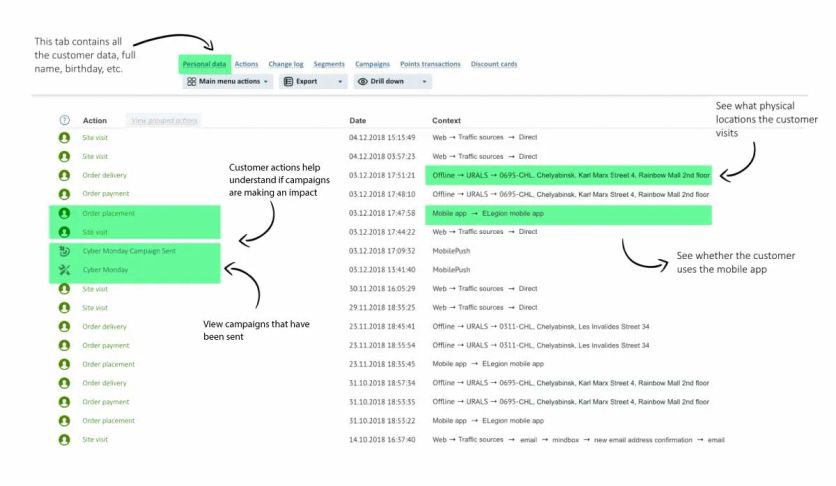Open Order placement action from 03.12.2018
Viewport: 836px width, 486px height.
[x=108, y=213]
